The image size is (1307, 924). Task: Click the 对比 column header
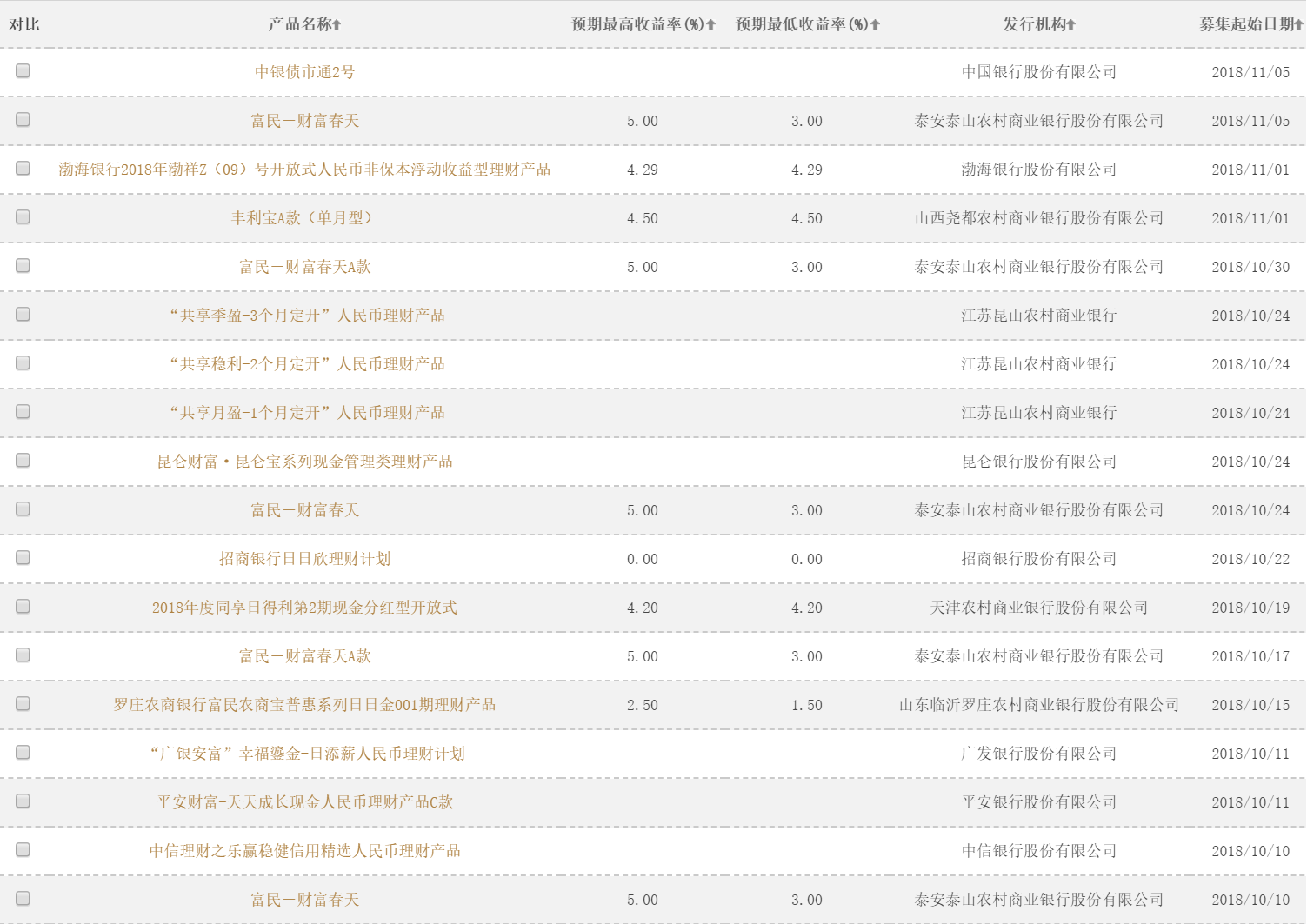(24, 24)
